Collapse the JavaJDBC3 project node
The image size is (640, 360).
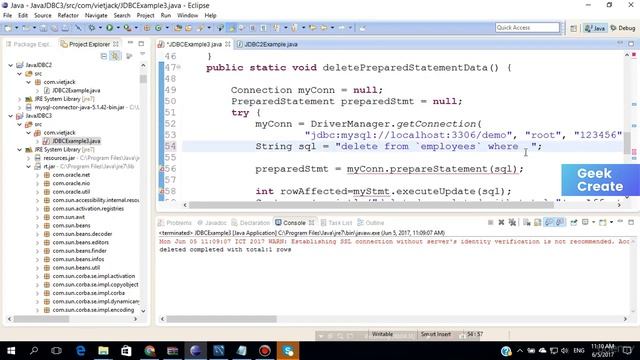click(11, 116)
